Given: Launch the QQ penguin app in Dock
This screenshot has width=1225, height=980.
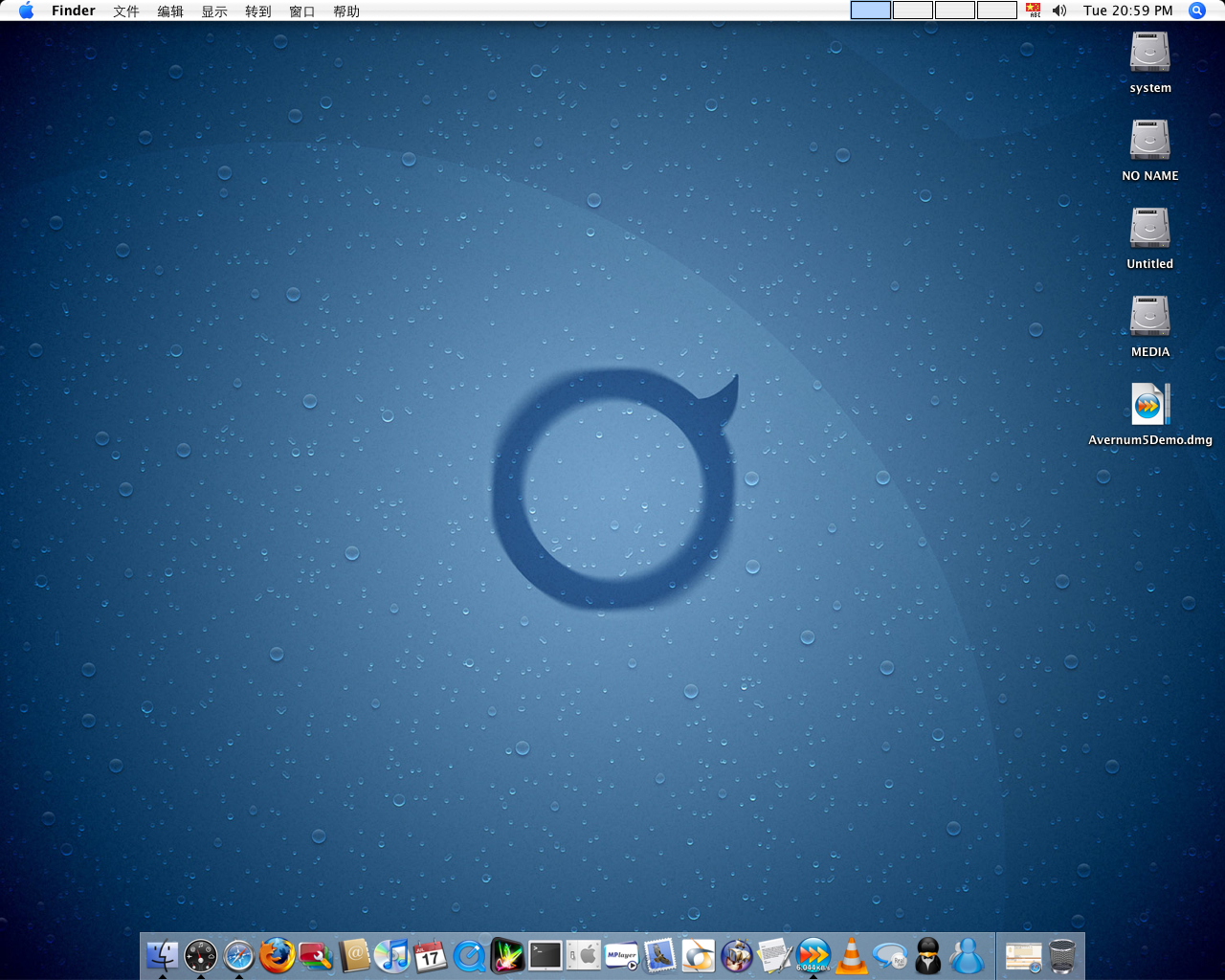Looking at the screenshot, I should click(928, 955).
